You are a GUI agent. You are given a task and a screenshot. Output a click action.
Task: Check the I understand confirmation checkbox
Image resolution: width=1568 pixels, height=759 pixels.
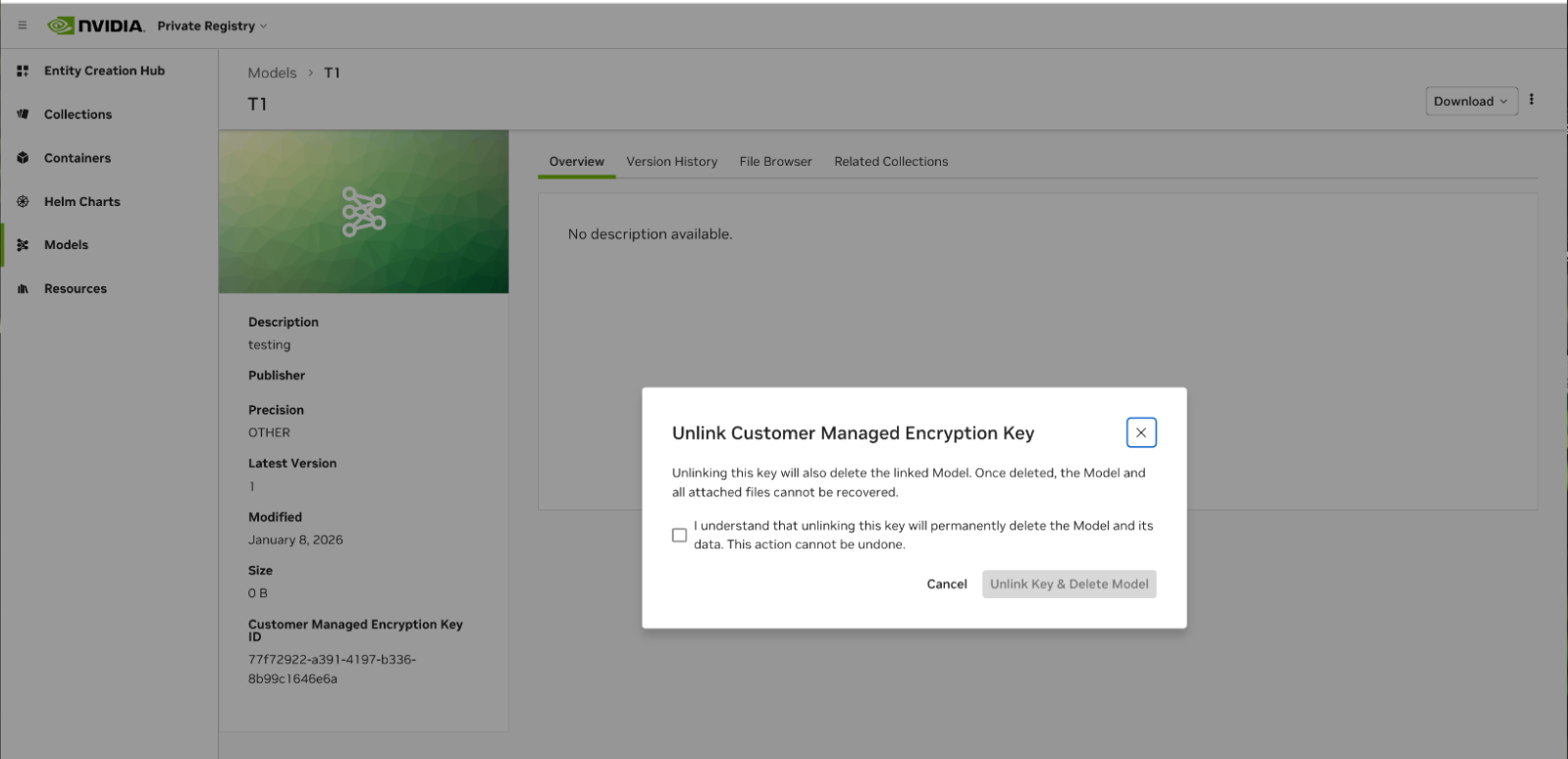click(x=679, y=535)
